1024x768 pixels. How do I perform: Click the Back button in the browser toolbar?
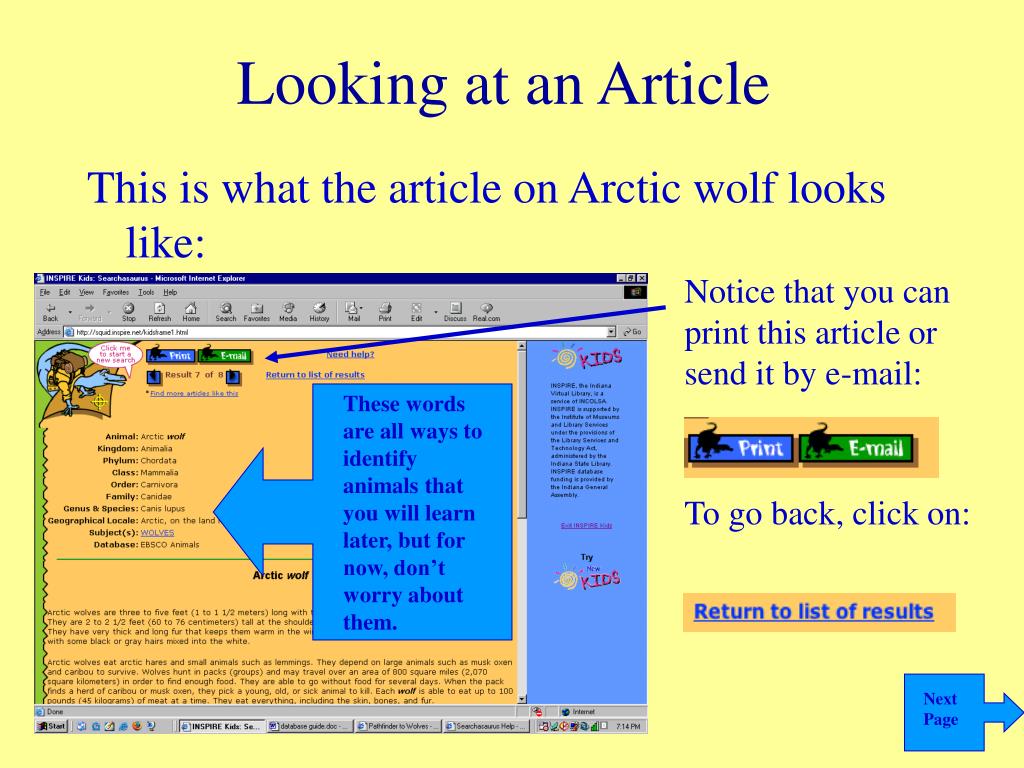(x=50, y=312)
